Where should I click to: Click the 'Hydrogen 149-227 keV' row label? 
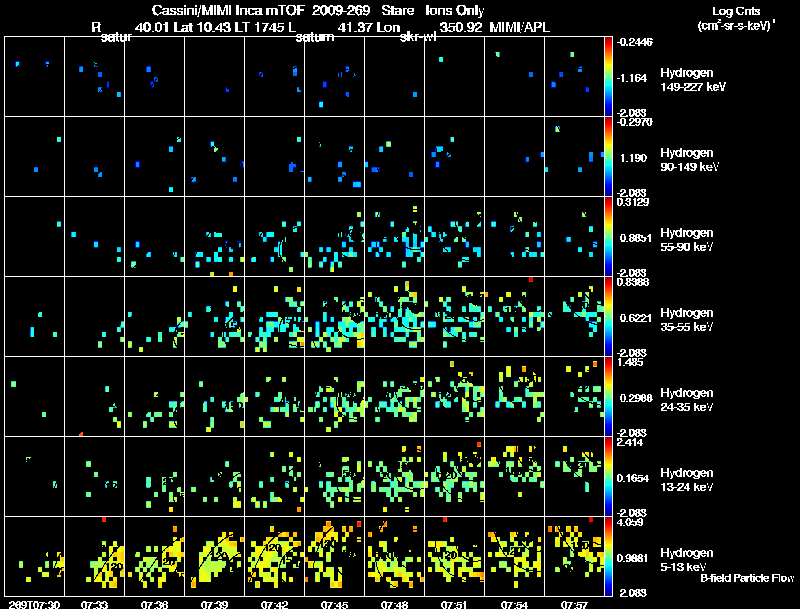[693, 80]
